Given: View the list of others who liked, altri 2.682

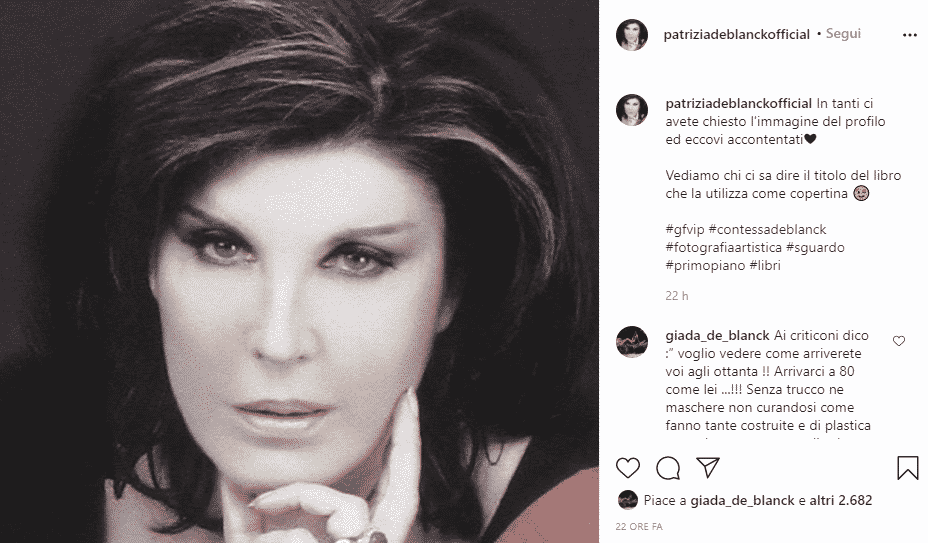Looking at the screenshot, I should tap(840, 500).
